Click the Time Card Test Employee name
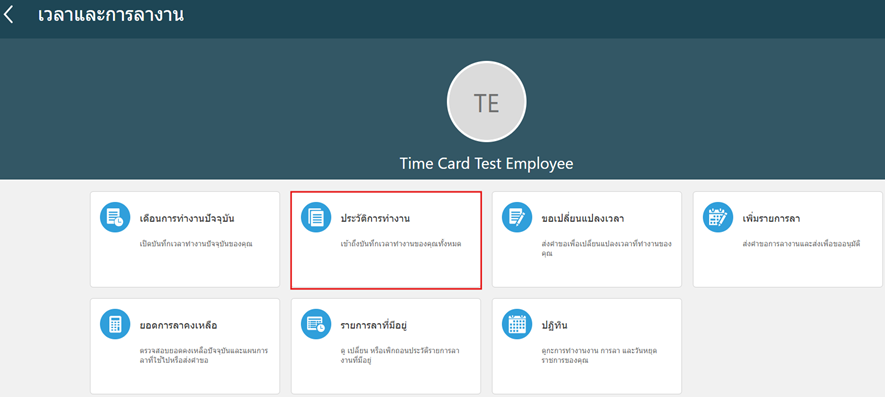 tap(487, 164)
